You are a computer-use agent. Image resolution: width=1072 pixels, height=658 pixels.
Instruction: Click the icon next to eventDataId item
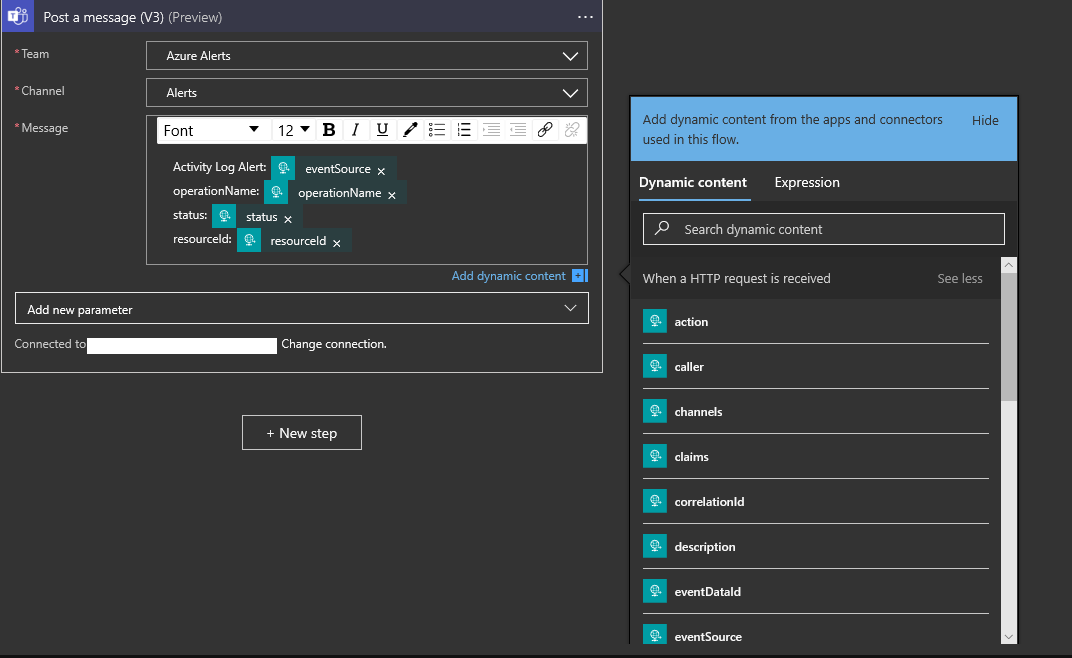655,591
